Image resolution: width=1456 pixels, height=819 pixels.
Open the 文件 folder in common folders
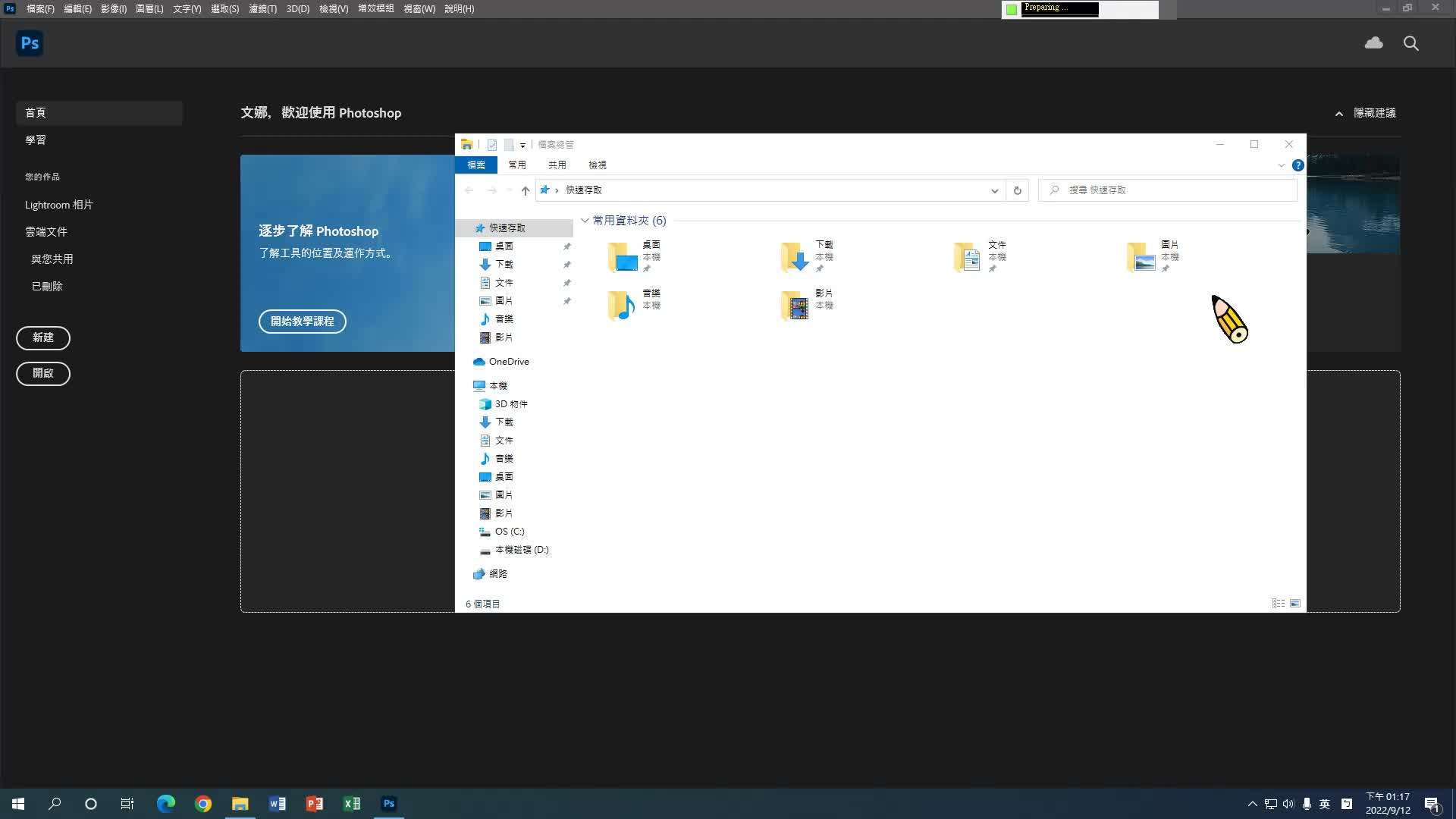point(981,256)
